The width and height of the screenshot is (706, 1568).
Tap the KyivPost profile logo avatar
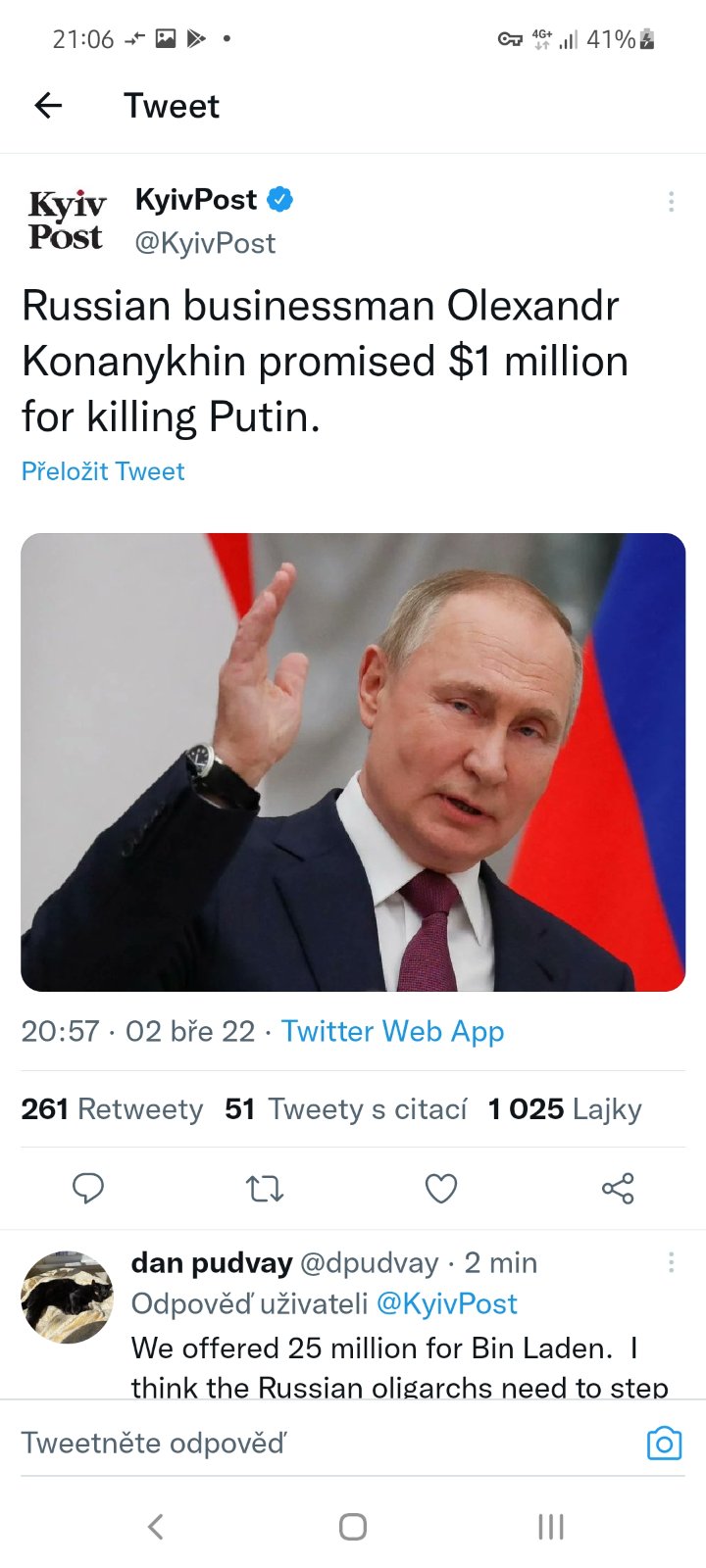point(67,220)
